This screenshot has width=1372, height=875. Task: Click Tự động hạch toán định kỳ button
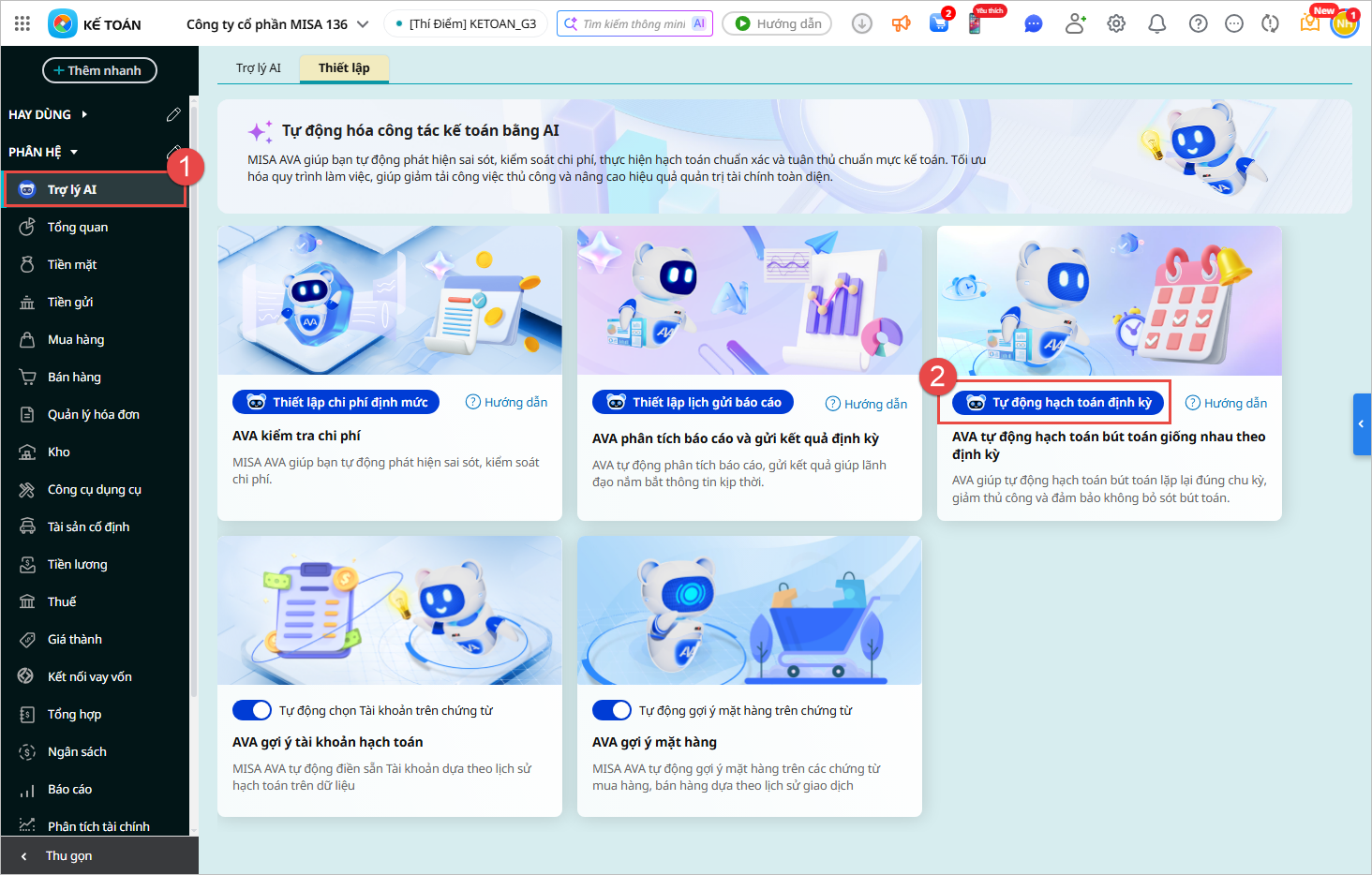click(1059, 403)
